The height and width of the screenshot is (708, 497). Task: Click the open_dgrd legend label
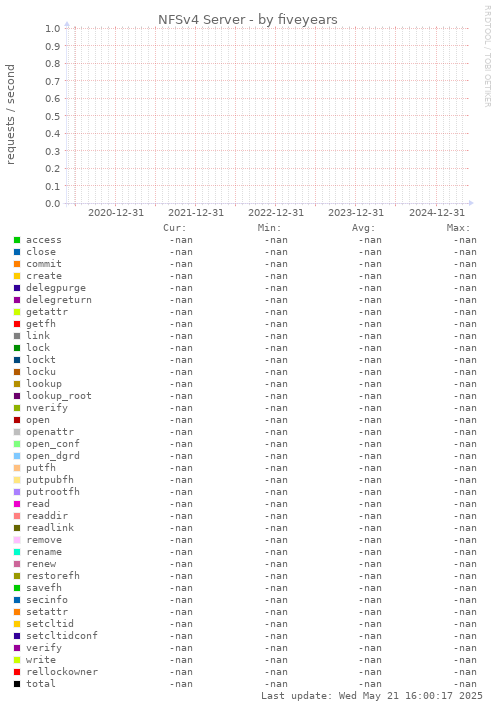(x=53, y=456)
